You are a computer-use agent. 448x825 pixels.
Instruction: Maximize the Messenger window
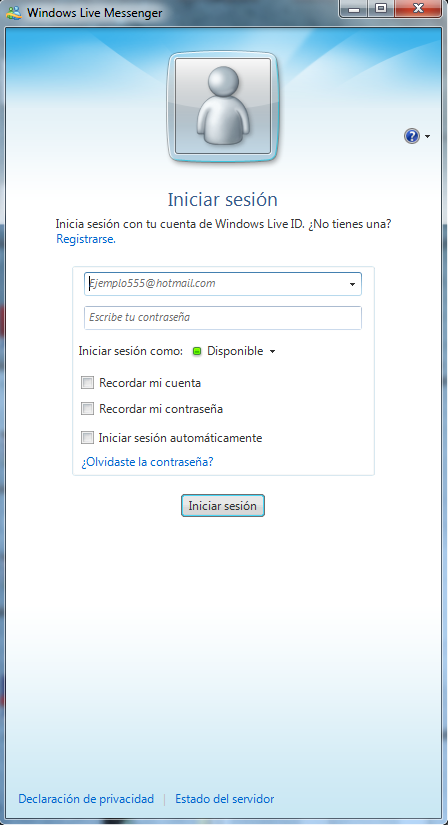pyautogui.click(x=381, y=8)
